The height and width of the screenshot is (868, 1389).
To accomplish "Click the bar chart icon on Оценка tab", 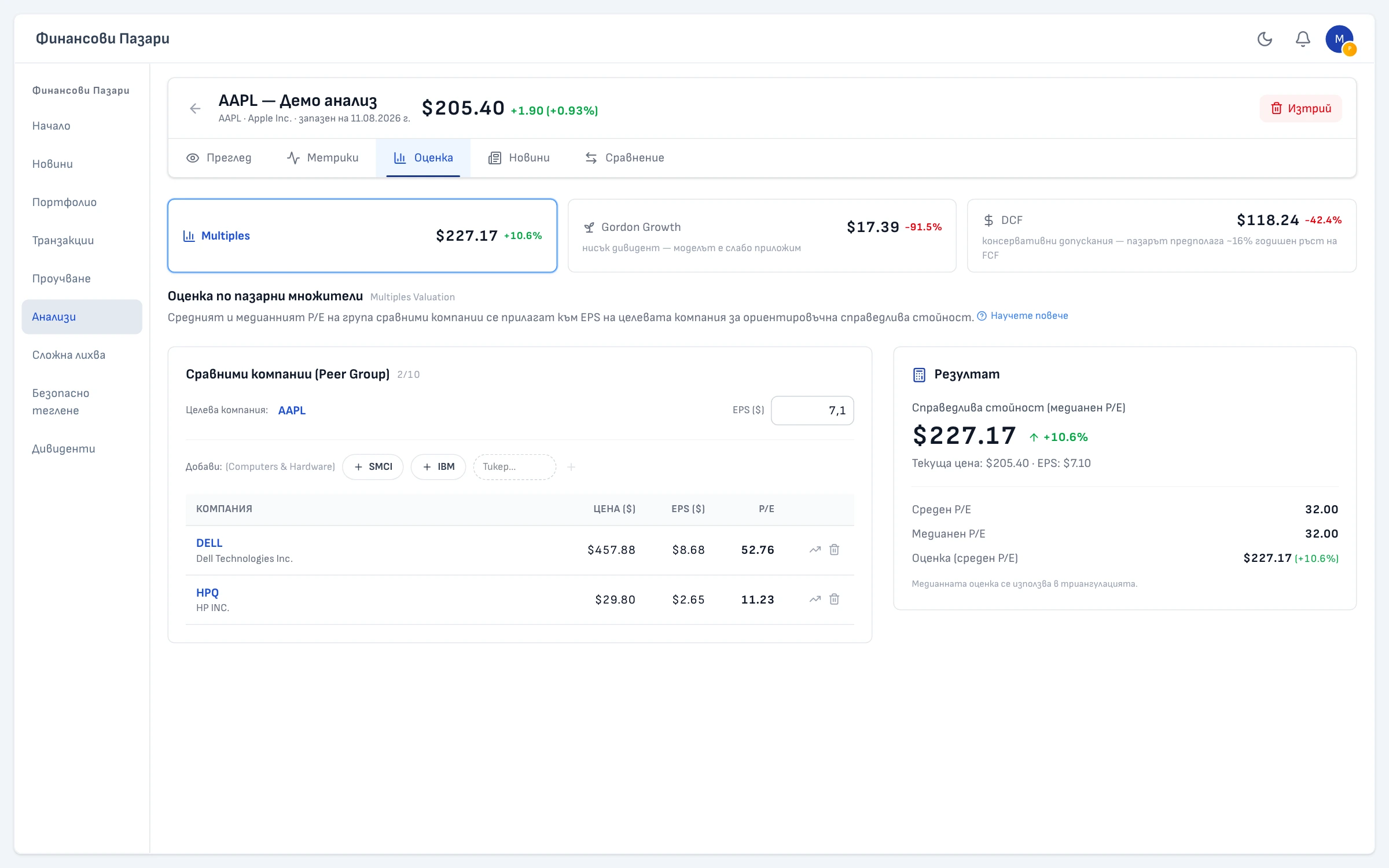I will (x=400, y=158).
